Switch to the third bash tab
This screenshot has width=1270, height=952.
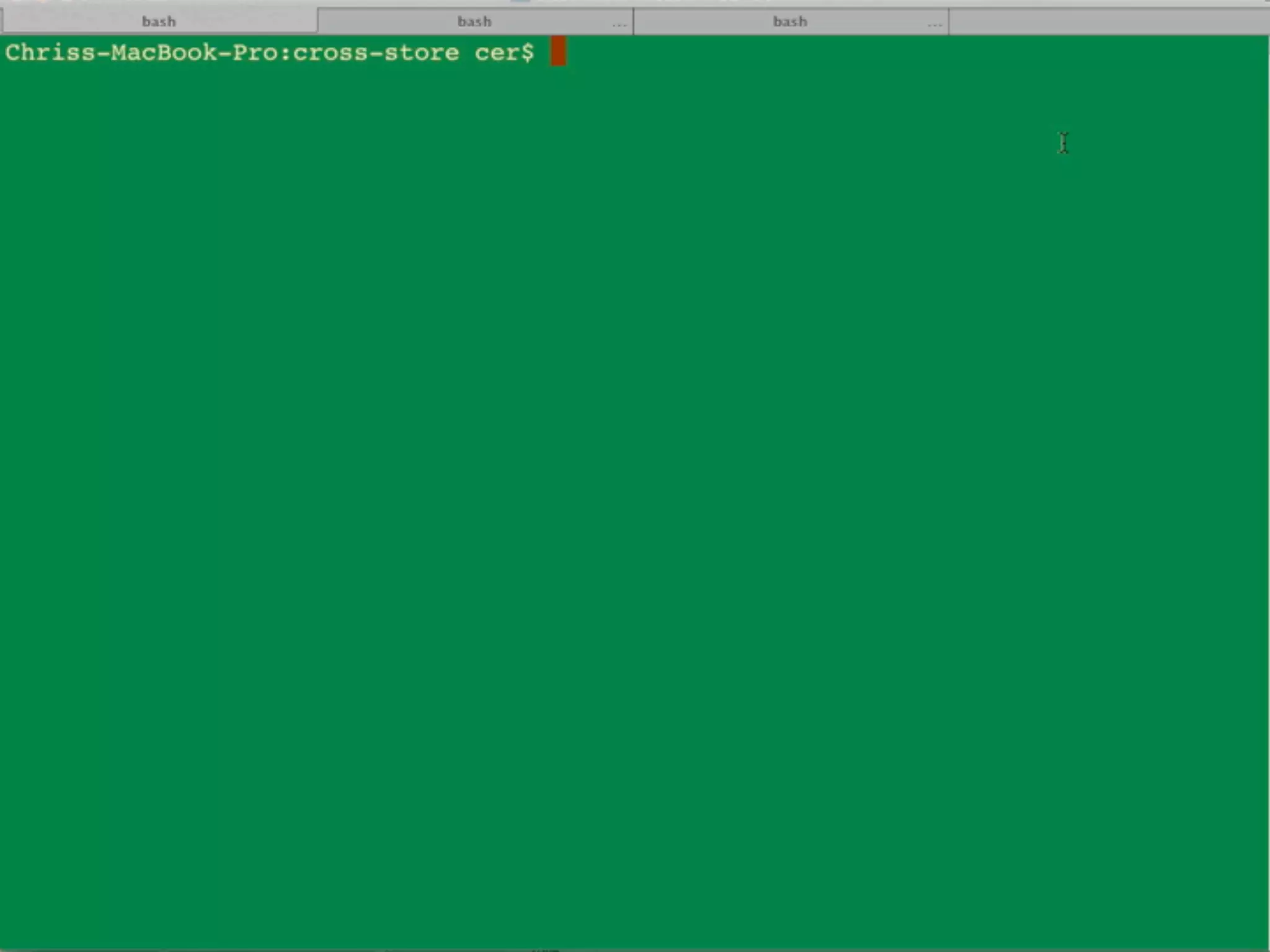(x=789, y=22)
